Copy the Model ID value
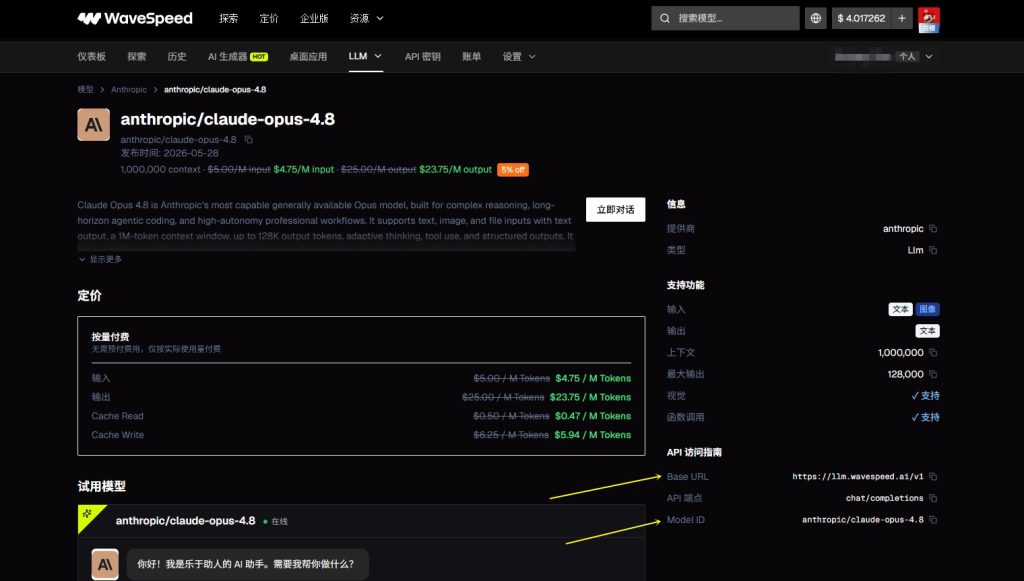The height and width of the screenshot is (581, 1024). coord(933,520)
